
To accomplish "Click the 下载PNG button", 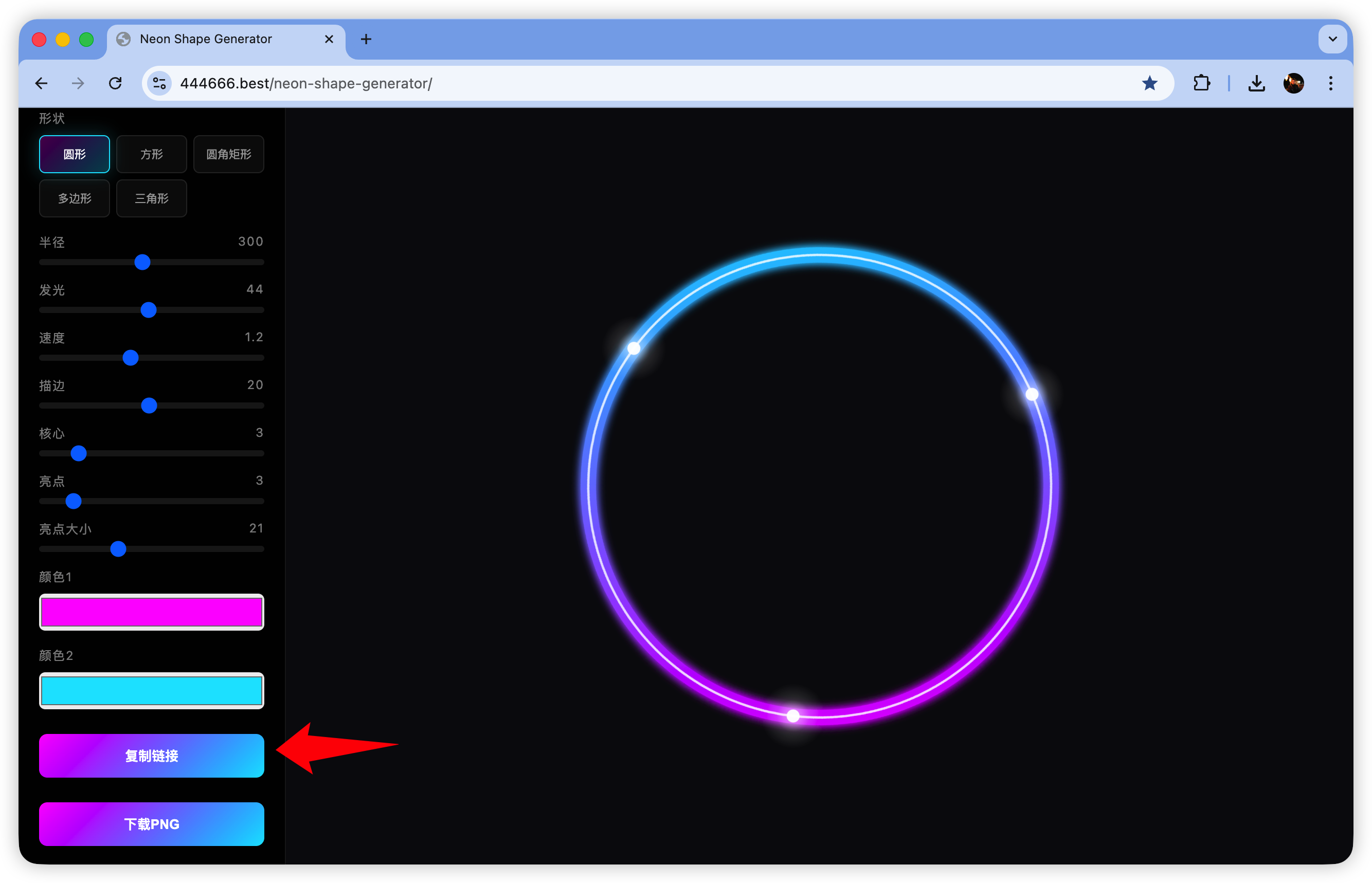I will [x=151, y=824].
